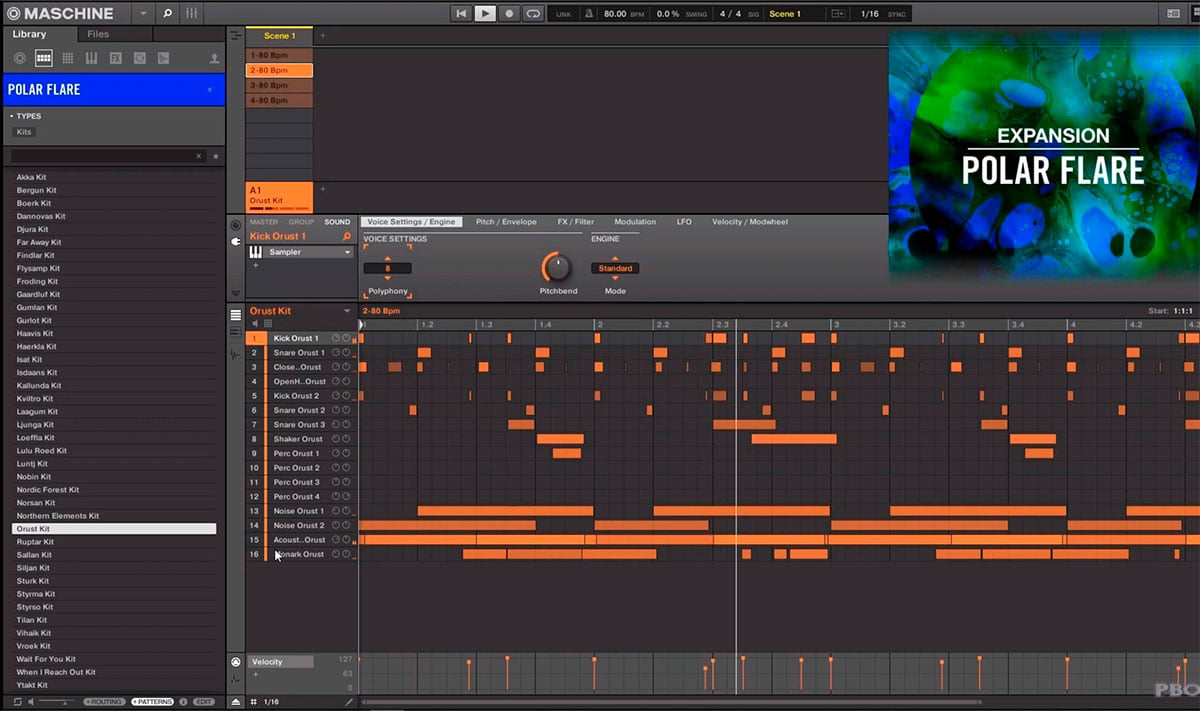Select the Sounds grid file type icon
Viewport: 1200px width, 711px height.
pos(68,58)
